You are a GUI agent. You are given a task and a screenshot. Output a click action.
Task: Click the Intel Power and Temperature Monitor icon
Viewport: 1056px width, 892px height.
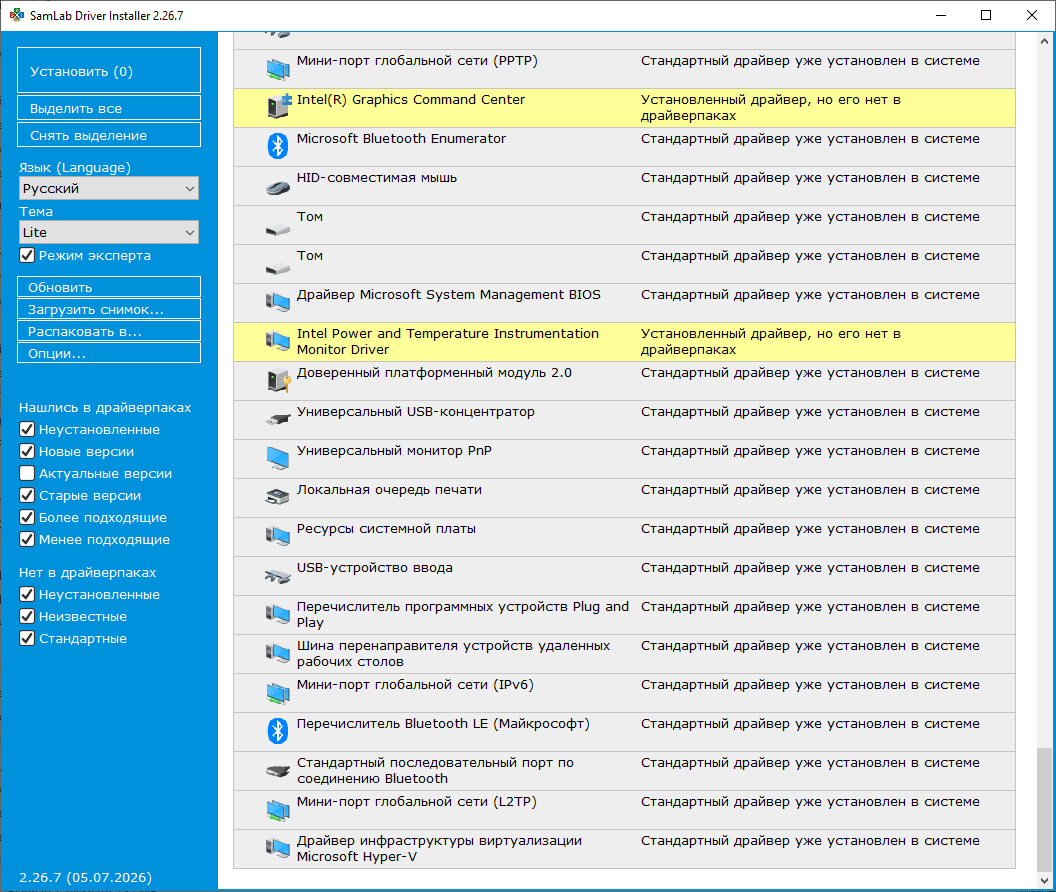(277, 341)
